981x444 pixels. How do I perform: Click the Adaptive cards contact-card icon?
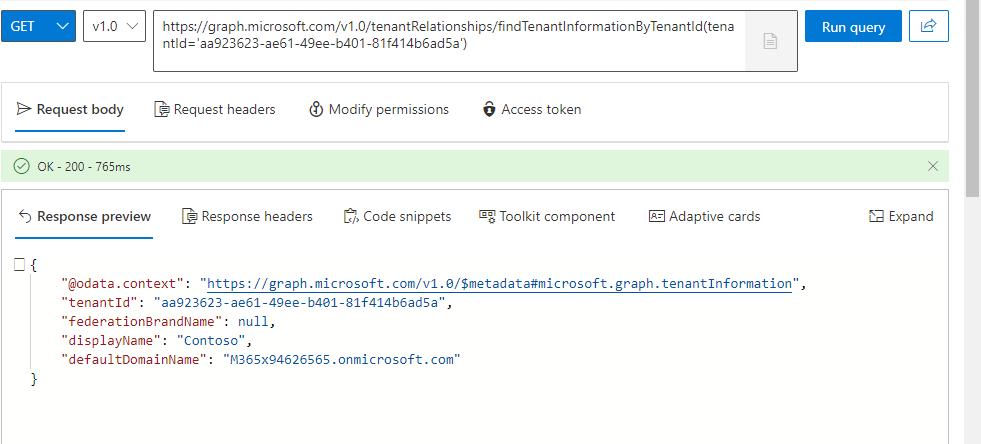click(657, 216)
